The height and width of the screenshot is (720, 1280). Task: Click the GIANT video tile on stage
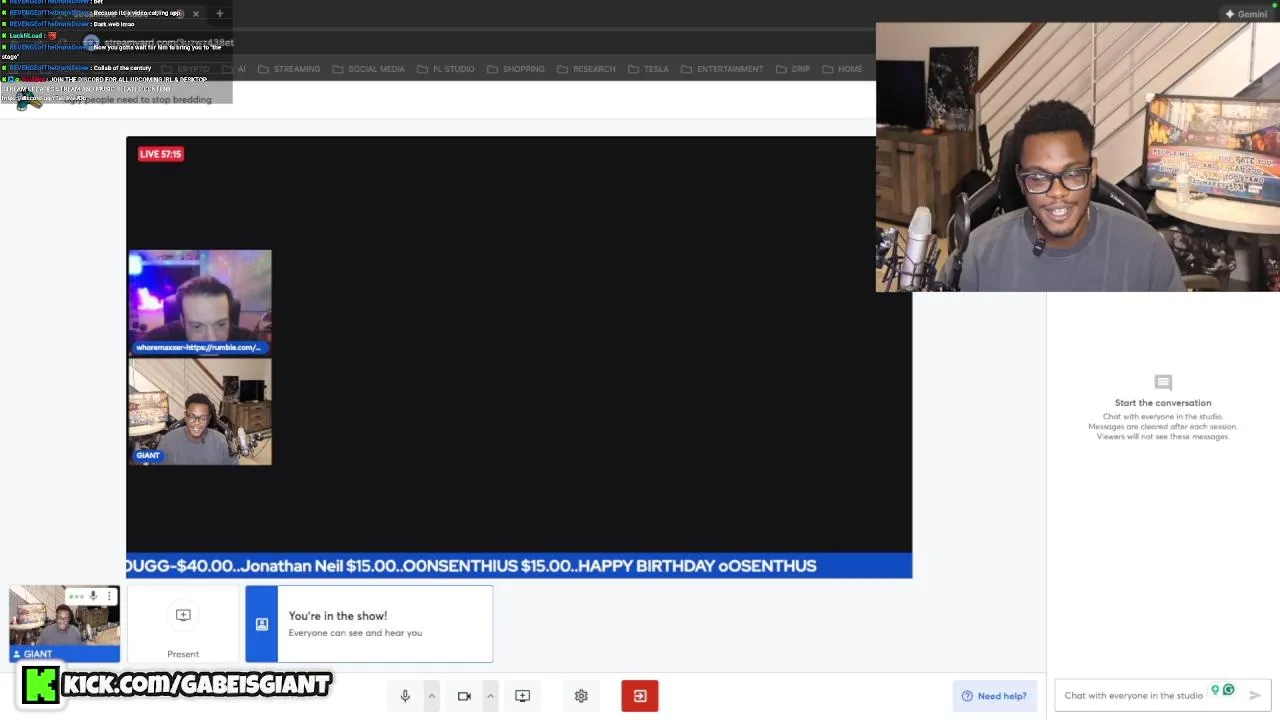coord(200,411)
